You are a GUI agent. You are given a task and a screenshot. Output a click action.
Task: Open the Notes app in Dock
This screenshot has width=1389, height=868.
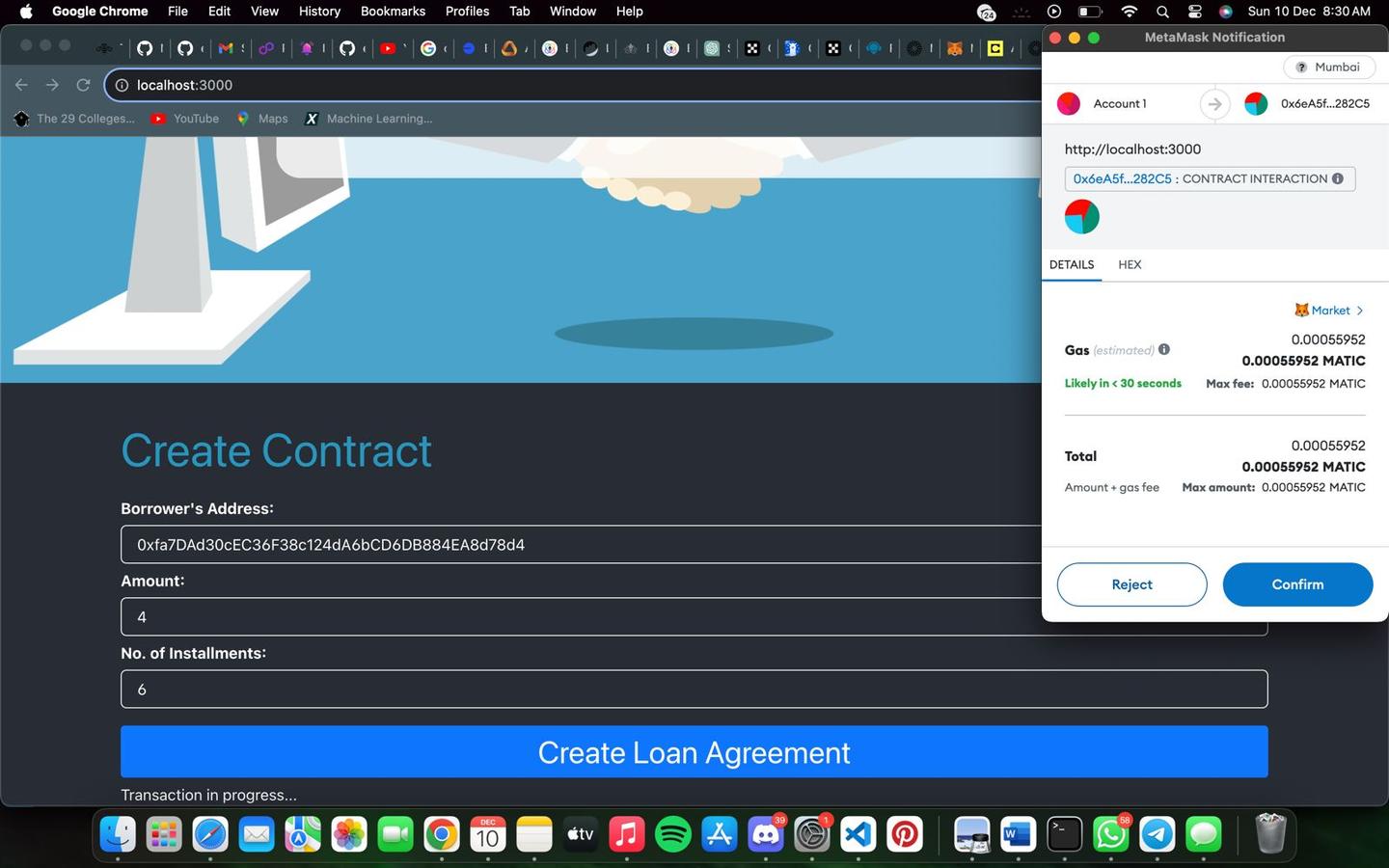[x=534, y=834]
